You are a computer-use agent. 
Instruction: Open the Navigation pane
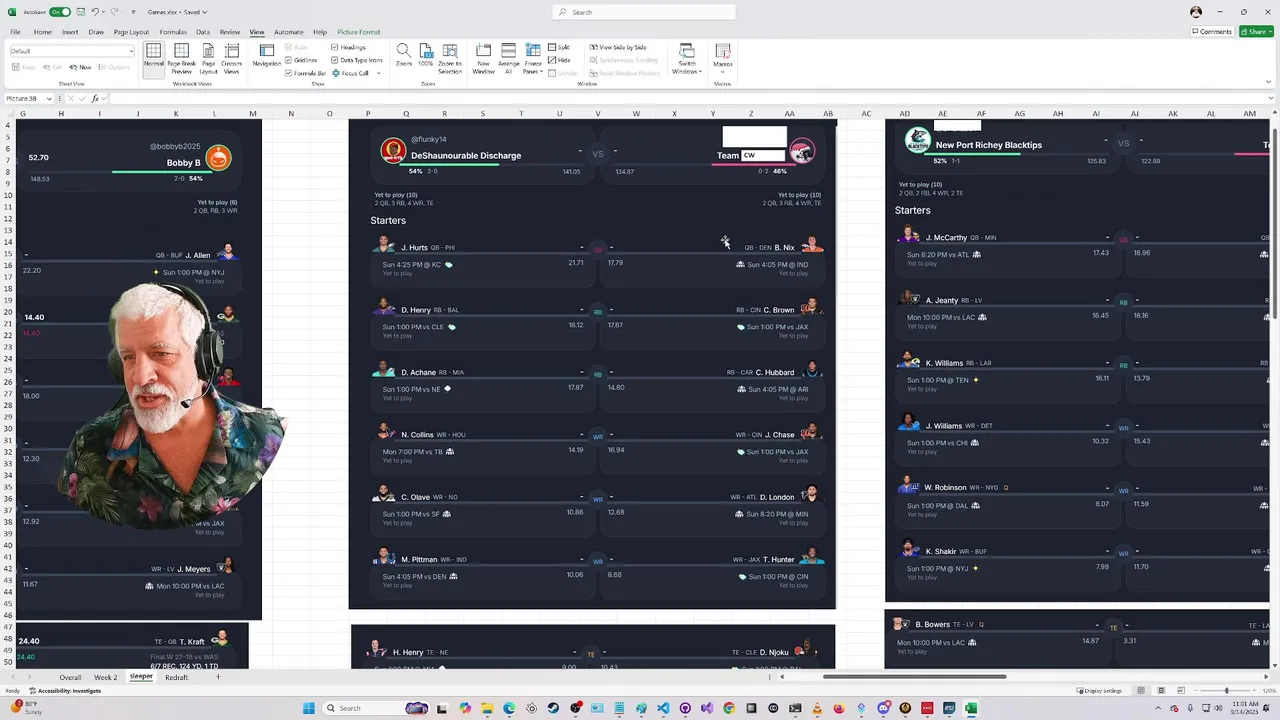pyautogui.click(x=266, y=56)
